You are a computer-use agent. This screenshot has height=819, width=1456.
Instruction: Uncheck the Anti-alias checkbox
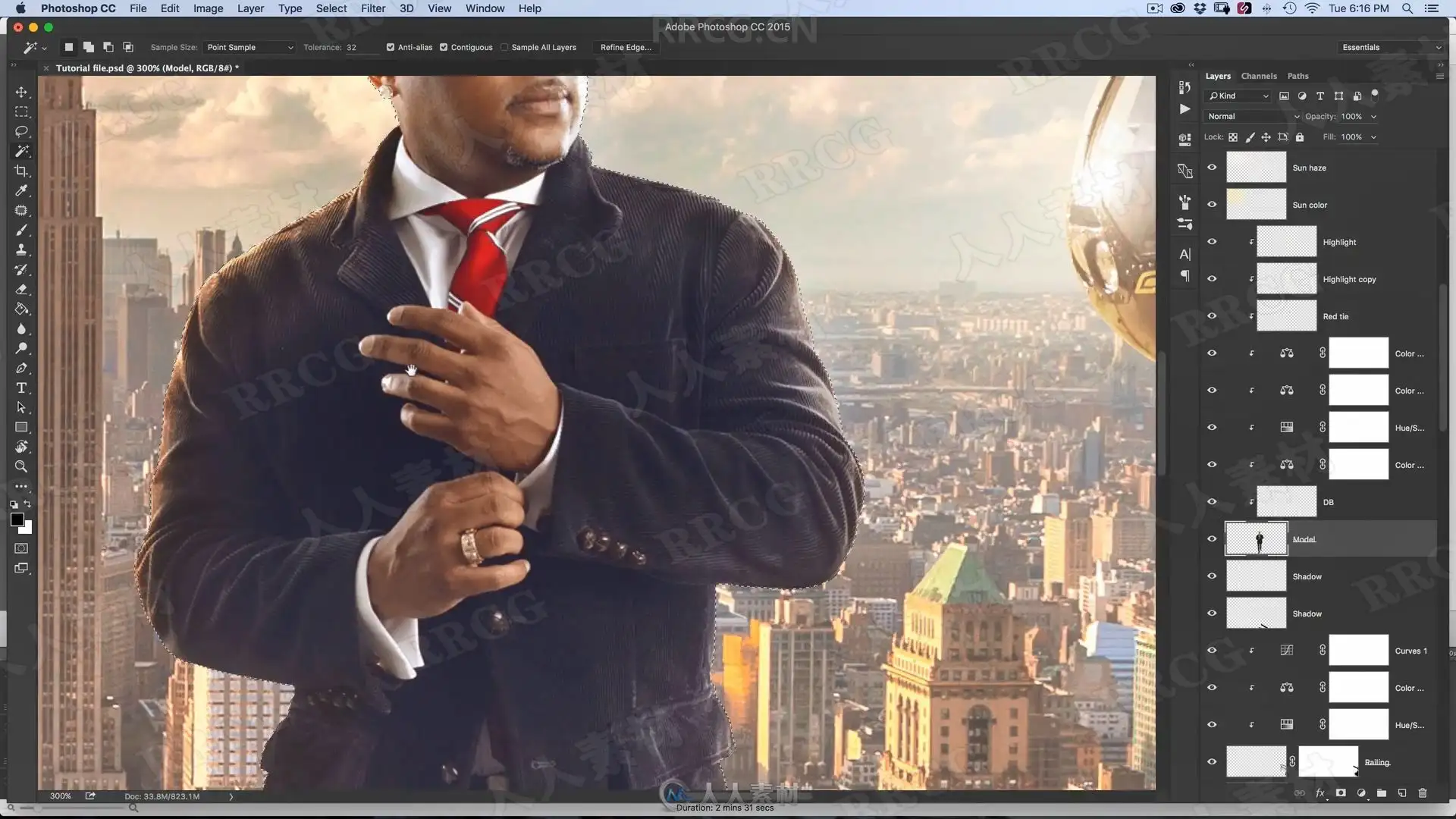391,47
